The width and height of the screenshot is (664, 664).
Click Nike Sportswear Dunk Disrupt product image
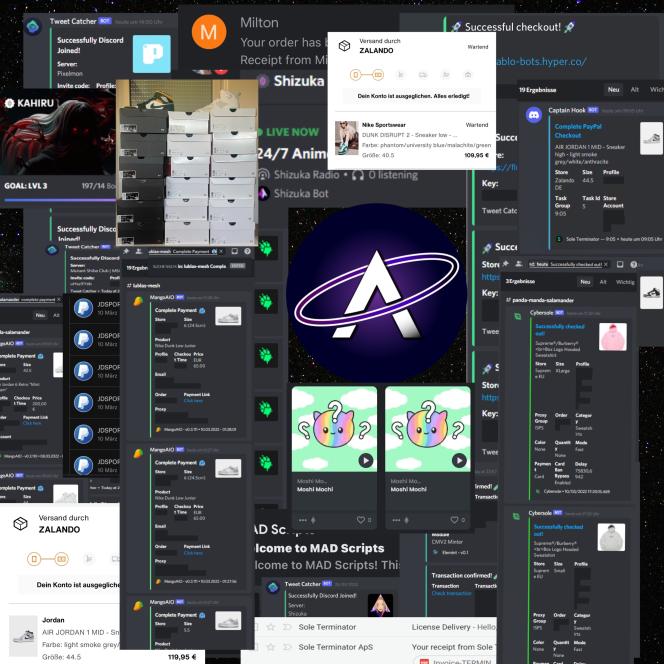pyautogui.click(x=346, y=138)
